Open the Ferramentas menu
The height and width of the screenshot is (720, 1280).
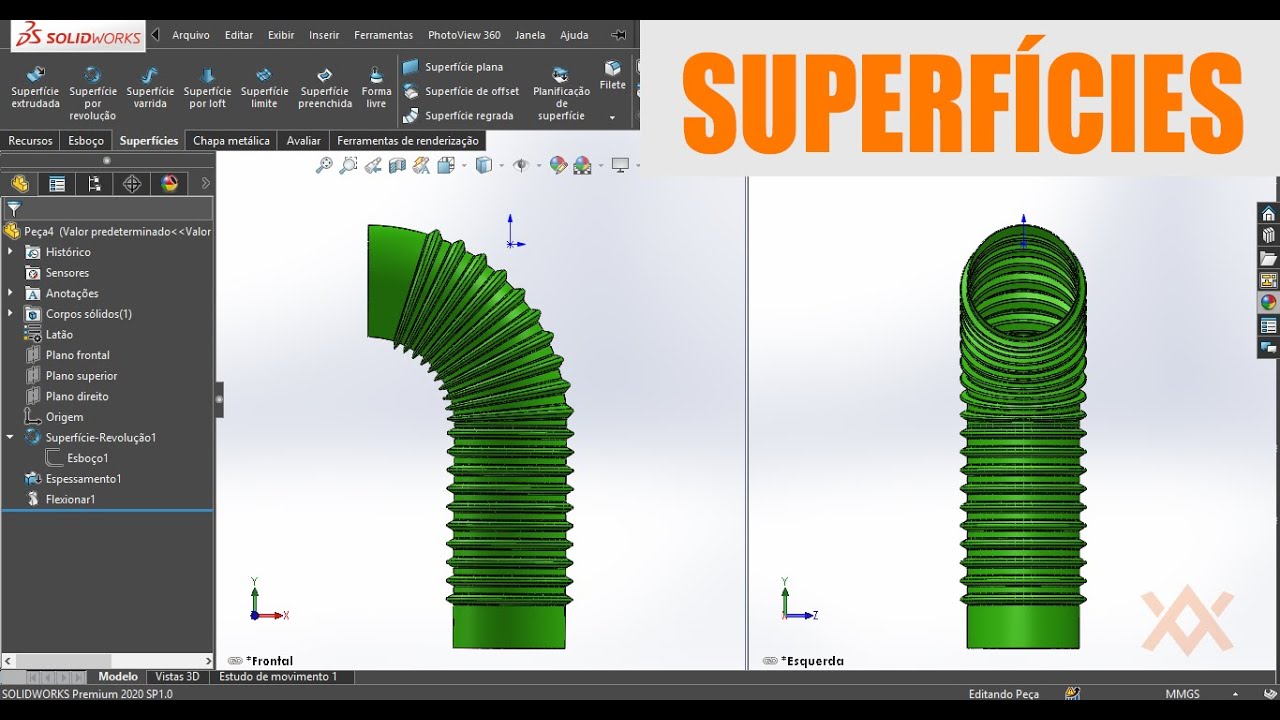coord(383,35)
